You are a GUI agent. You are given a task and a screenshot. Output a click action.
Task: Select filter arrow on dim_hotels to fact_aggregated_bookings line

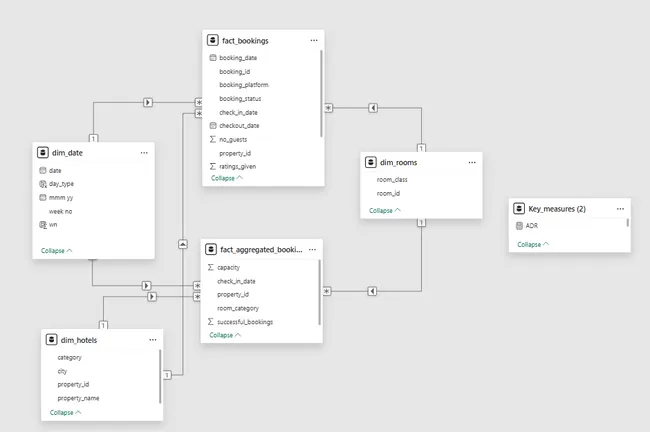152,296
